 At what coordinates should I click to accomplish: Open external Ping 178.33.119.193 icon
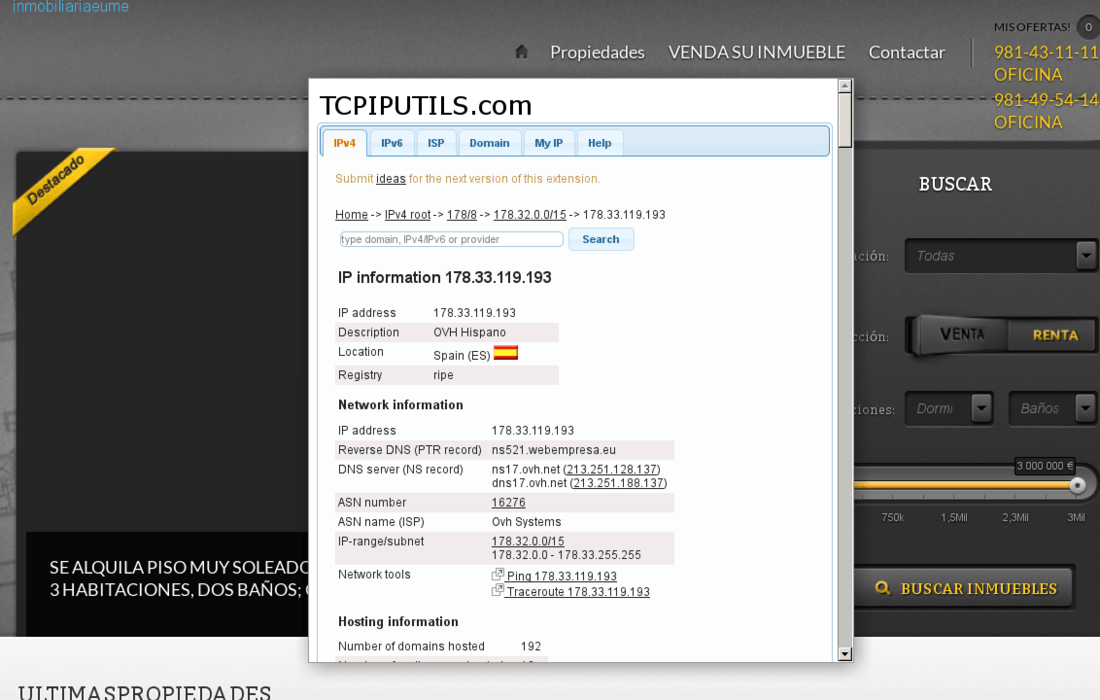pos(497,574)
